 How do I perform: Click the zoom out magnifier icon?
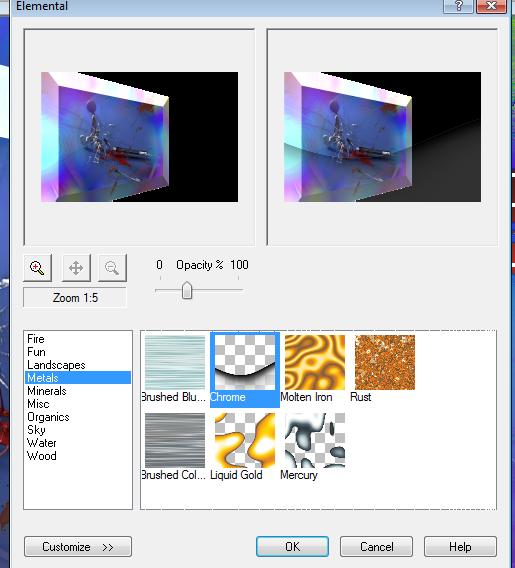tap(112, 268)
